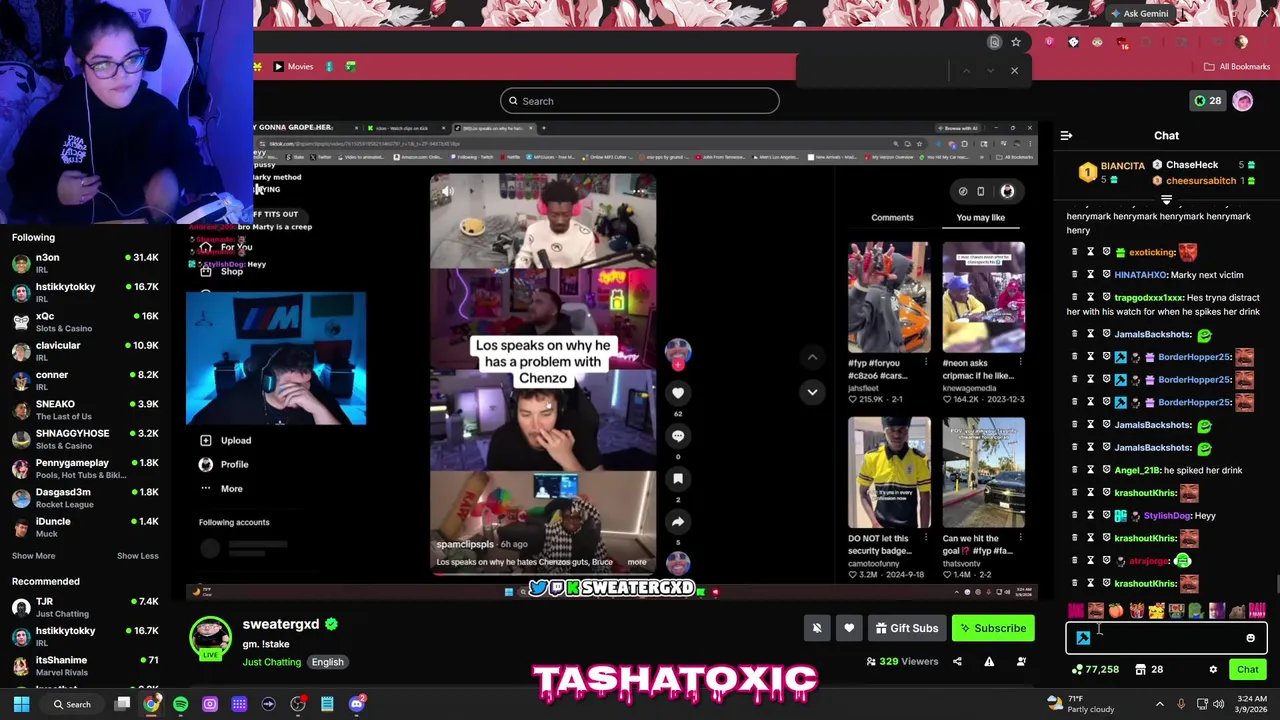1280x720 pixels.
Task: Open xQc channel in Following list
Action: [85, 321]
